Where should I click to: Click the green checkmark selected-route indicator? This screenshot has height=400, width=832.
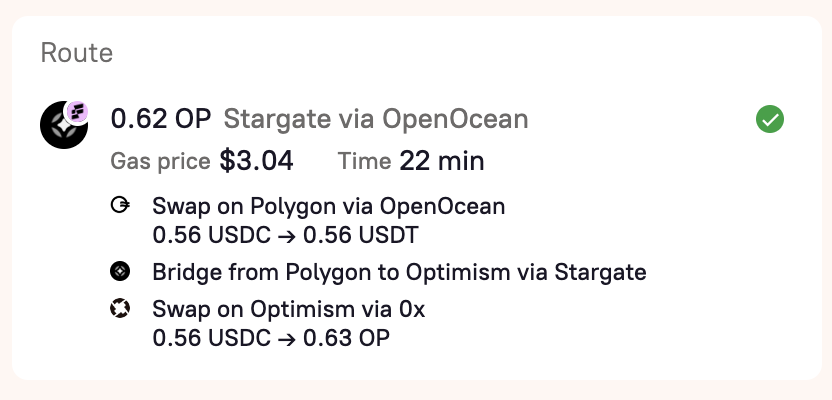[769, 119]
